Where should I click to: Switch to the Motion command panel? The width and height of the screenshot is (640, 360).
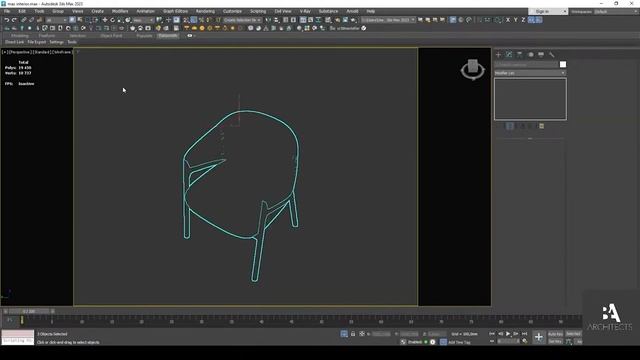tap(531, 54)
